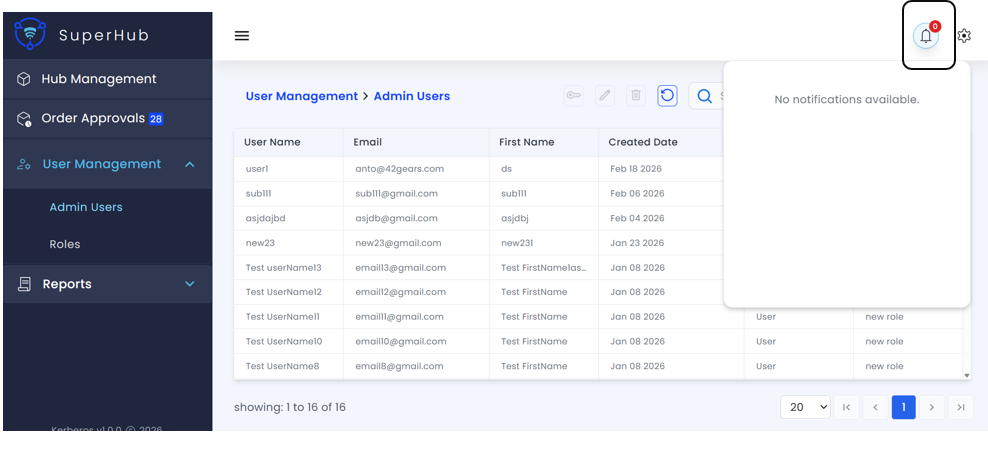The image size is (988, 450).
Task: Expand the Reports section chevron
Action: coord(190,284)
